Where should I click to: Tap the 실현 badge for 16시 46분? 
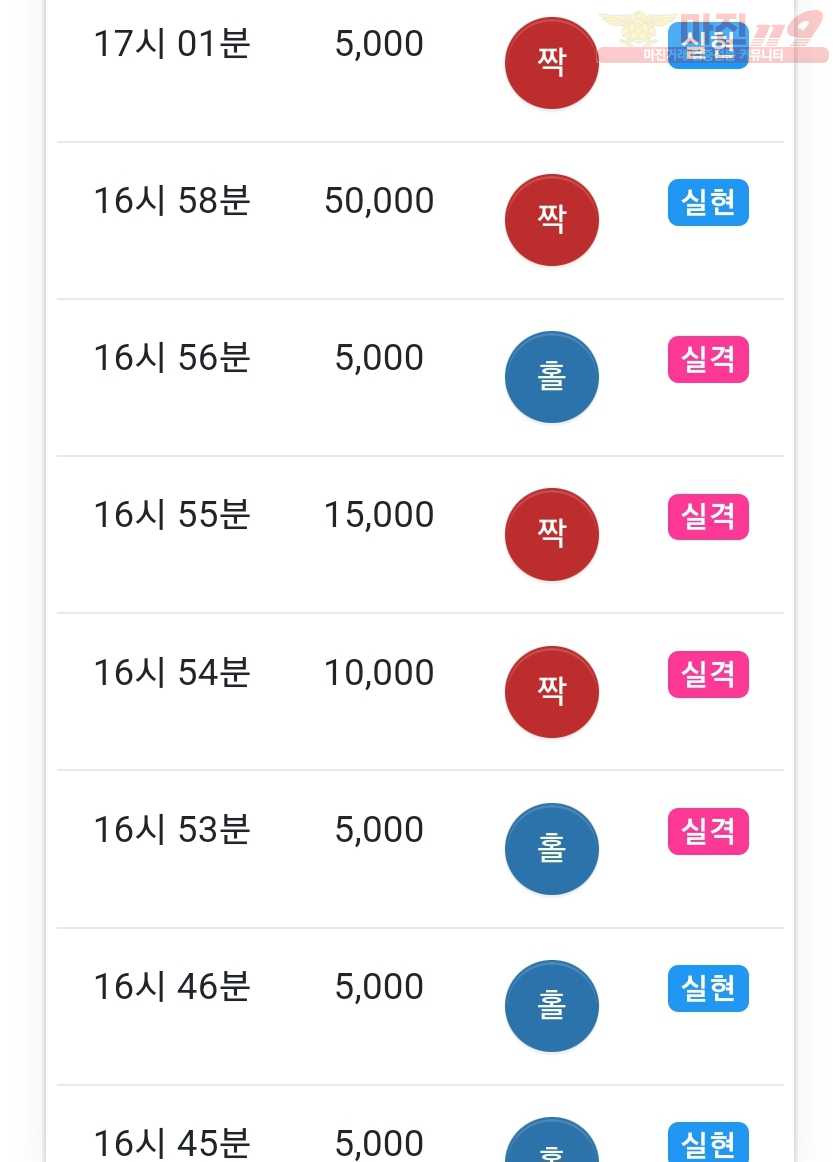(708, 989)
